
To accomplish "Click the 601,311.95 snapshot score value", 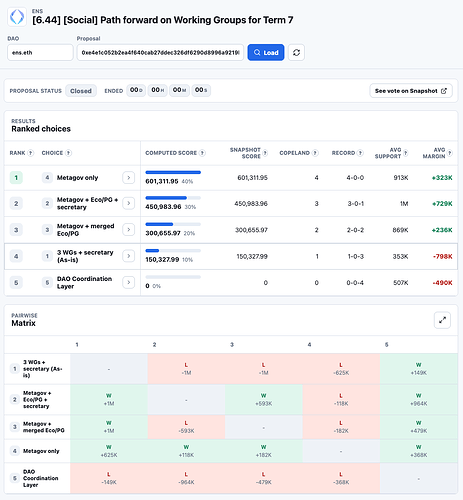I will coord(252,178).
